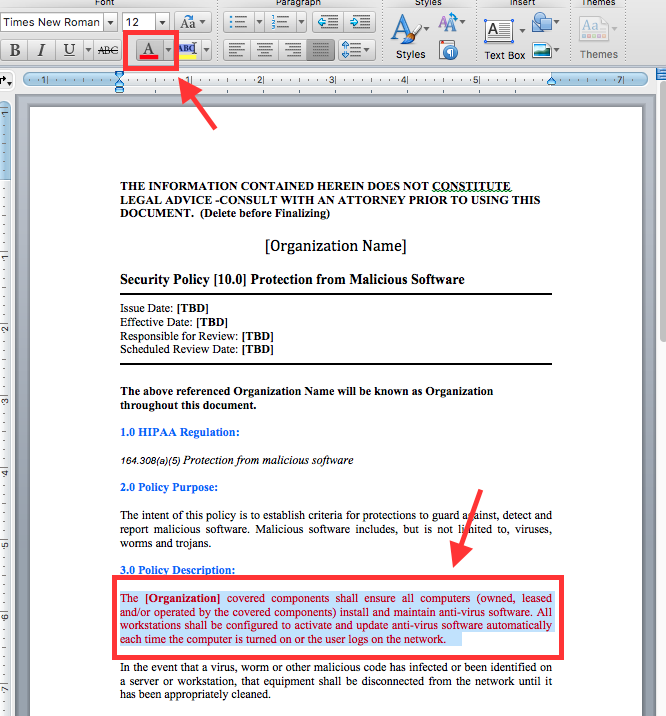Align text right
666x716 pixels.
pyautogui.click(x=292, y=50)
